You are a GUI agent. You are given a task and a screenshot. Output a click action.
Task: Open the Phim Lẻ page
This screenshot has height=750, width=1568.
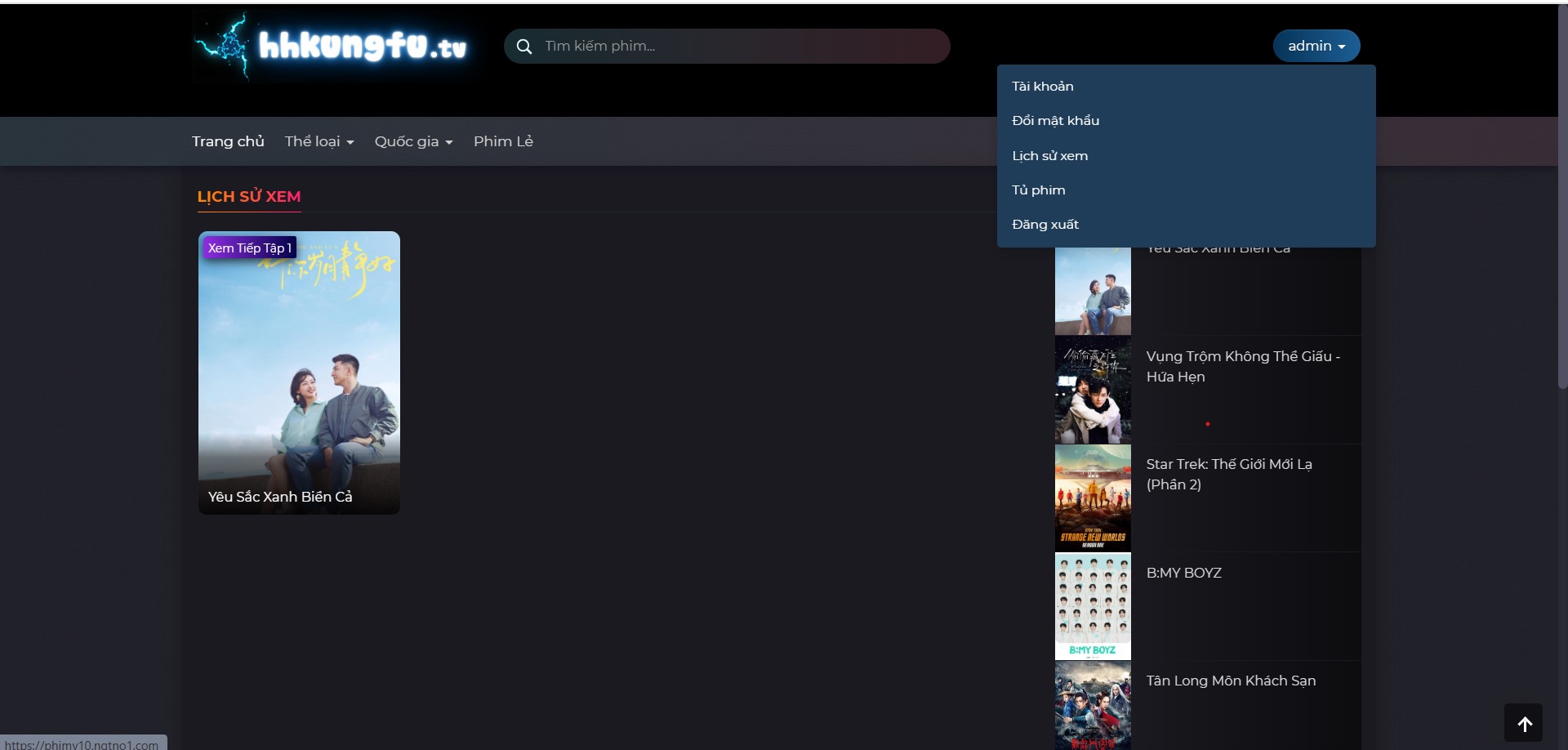tap(503, 141)
